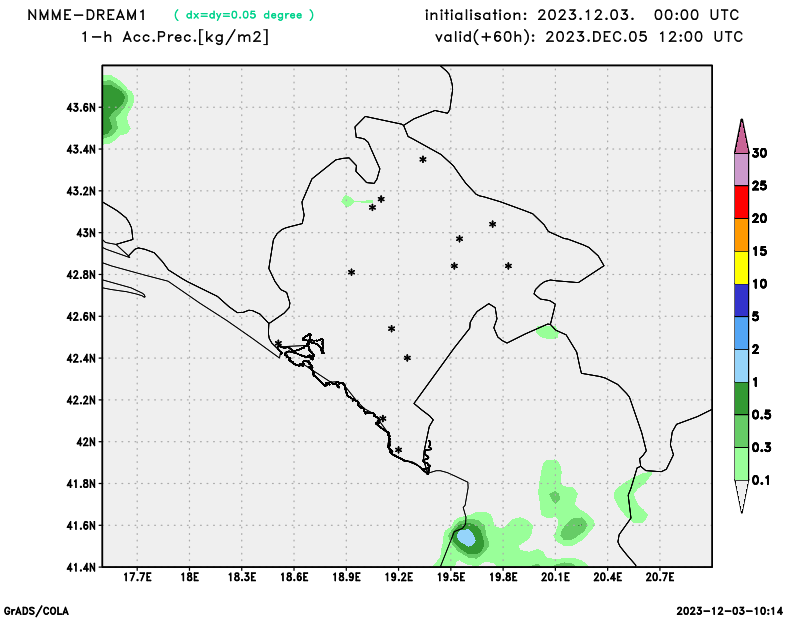The width and height of the screenshot is (800, 618).
Task: Click the light blue 1-2 legend swatch
Action: click(741, 366)
